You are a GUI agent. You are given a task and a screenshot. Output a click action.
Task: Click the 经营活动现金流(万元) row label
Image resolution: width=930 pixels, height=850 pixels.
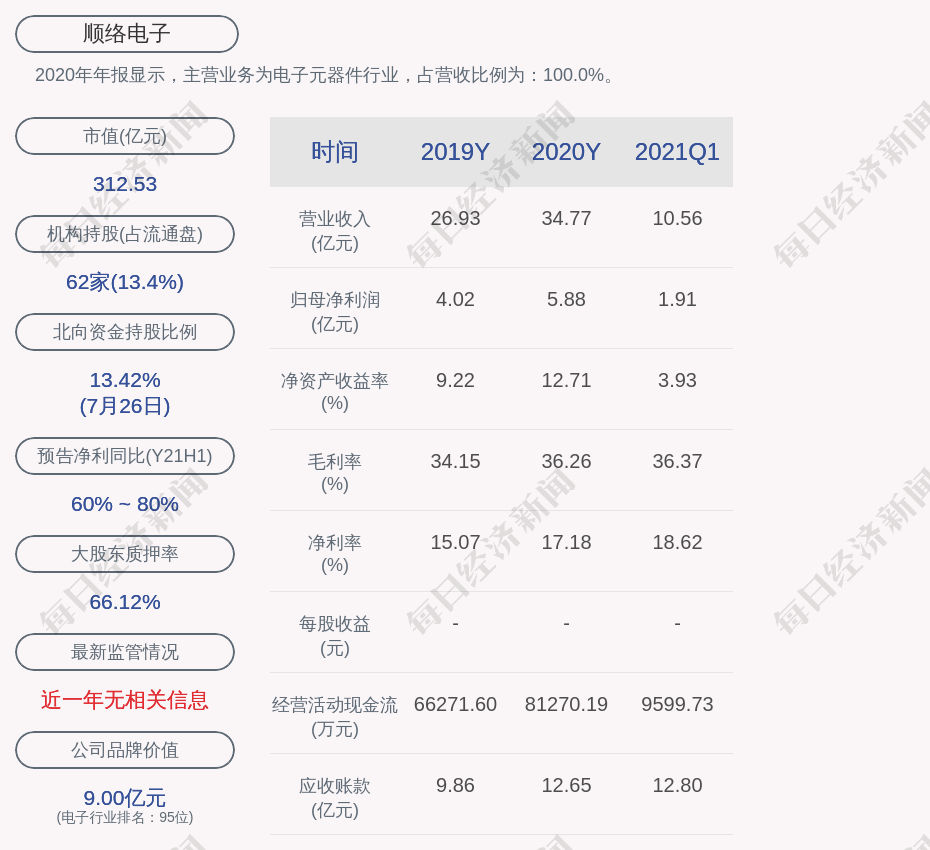(x=335, y=717)
